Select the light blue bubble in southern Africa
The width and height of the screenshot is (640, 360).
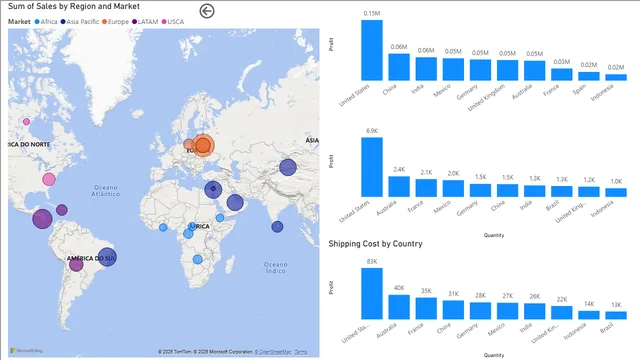pyautogui.click(x=198, y=259)
